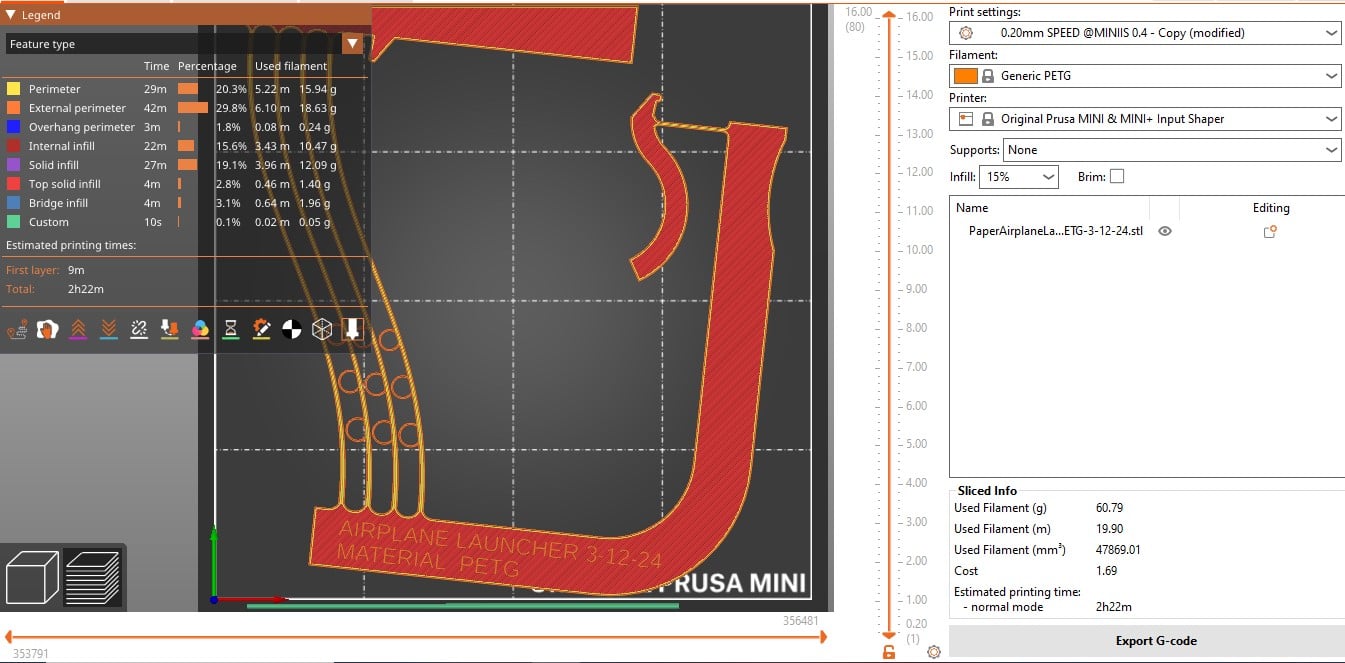This screenshot has height=663, width=1345.
Task: Collapse the Legend panel
Action: pyautogui.click(x=11, y=15)
